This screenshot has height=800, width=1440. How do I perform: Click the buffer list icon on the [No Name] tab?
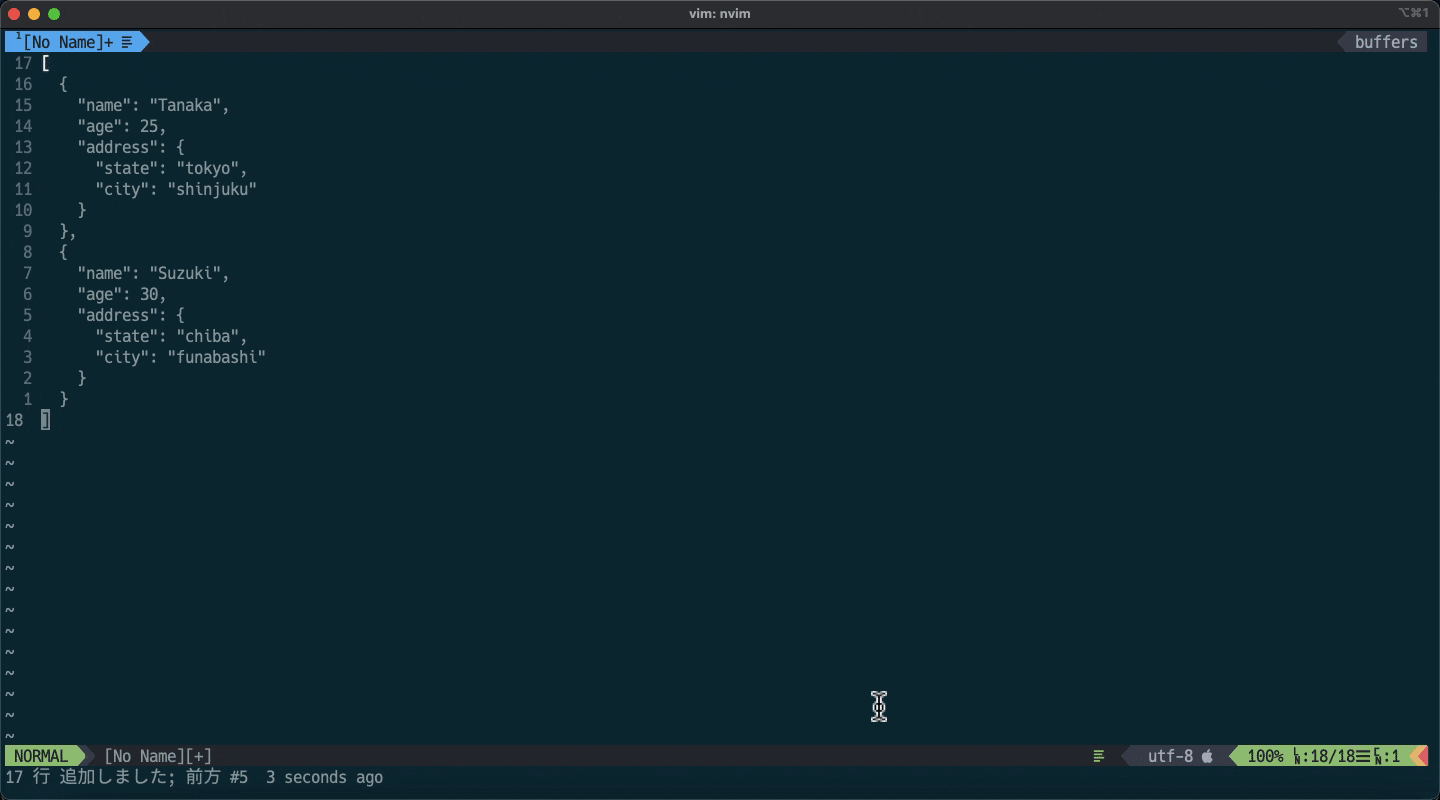pos(125,42)
